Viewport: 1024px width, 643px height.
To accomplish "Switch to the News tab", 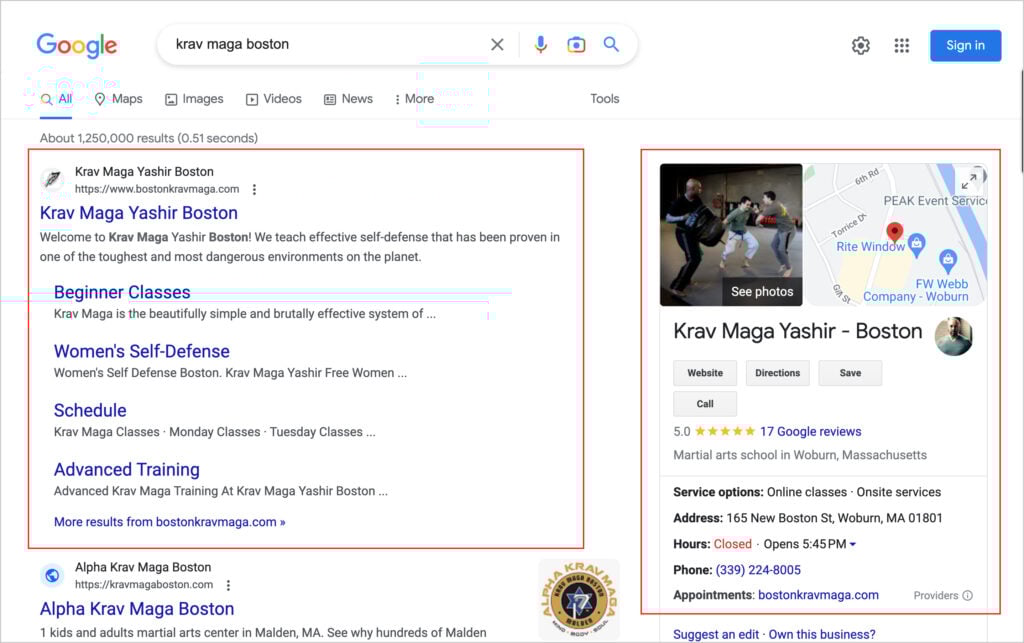I will (348, 99).
